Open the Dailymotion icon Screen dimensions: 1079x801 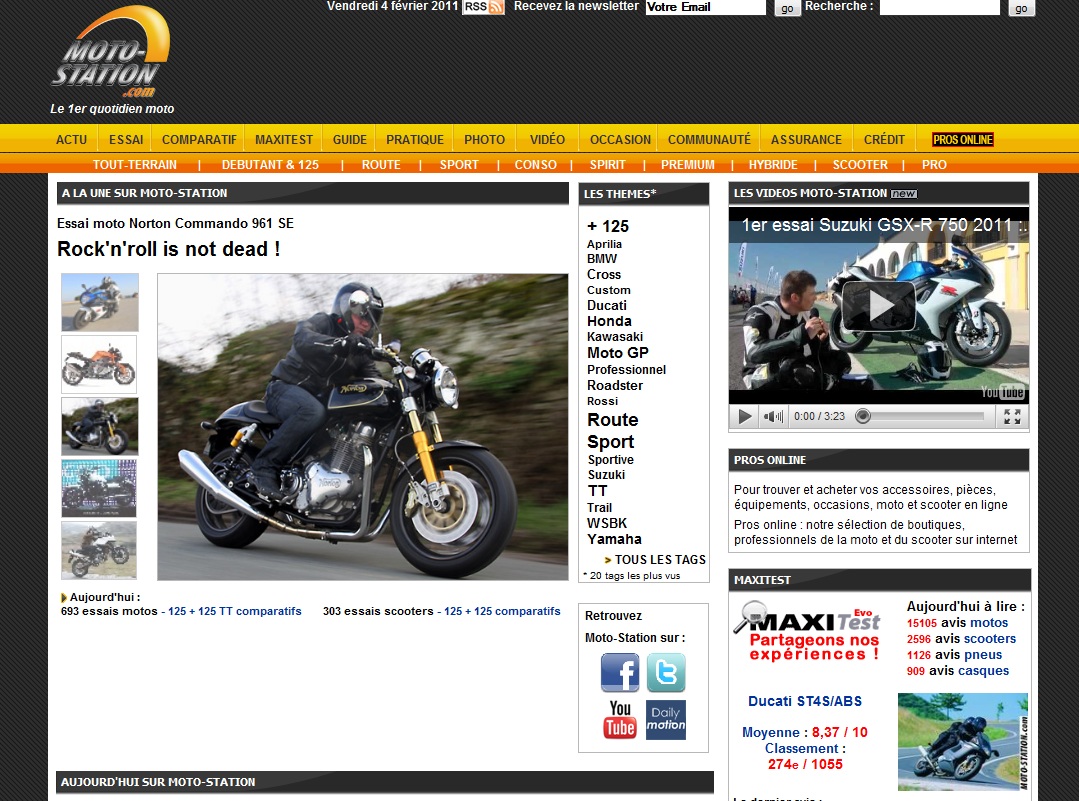click(x=666, y=720)
